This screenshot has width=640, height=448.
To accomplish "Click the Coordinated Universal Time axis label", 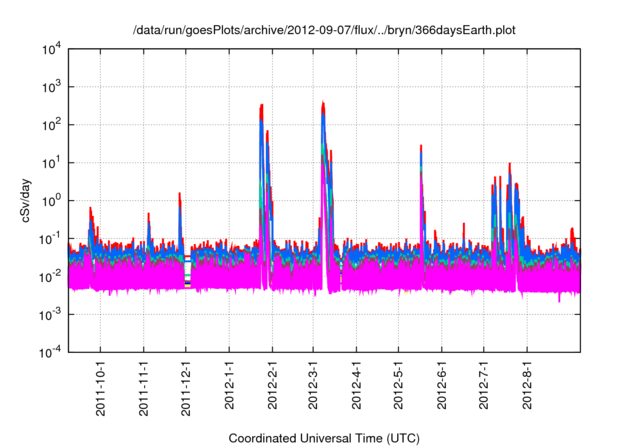I will point(325,438).
